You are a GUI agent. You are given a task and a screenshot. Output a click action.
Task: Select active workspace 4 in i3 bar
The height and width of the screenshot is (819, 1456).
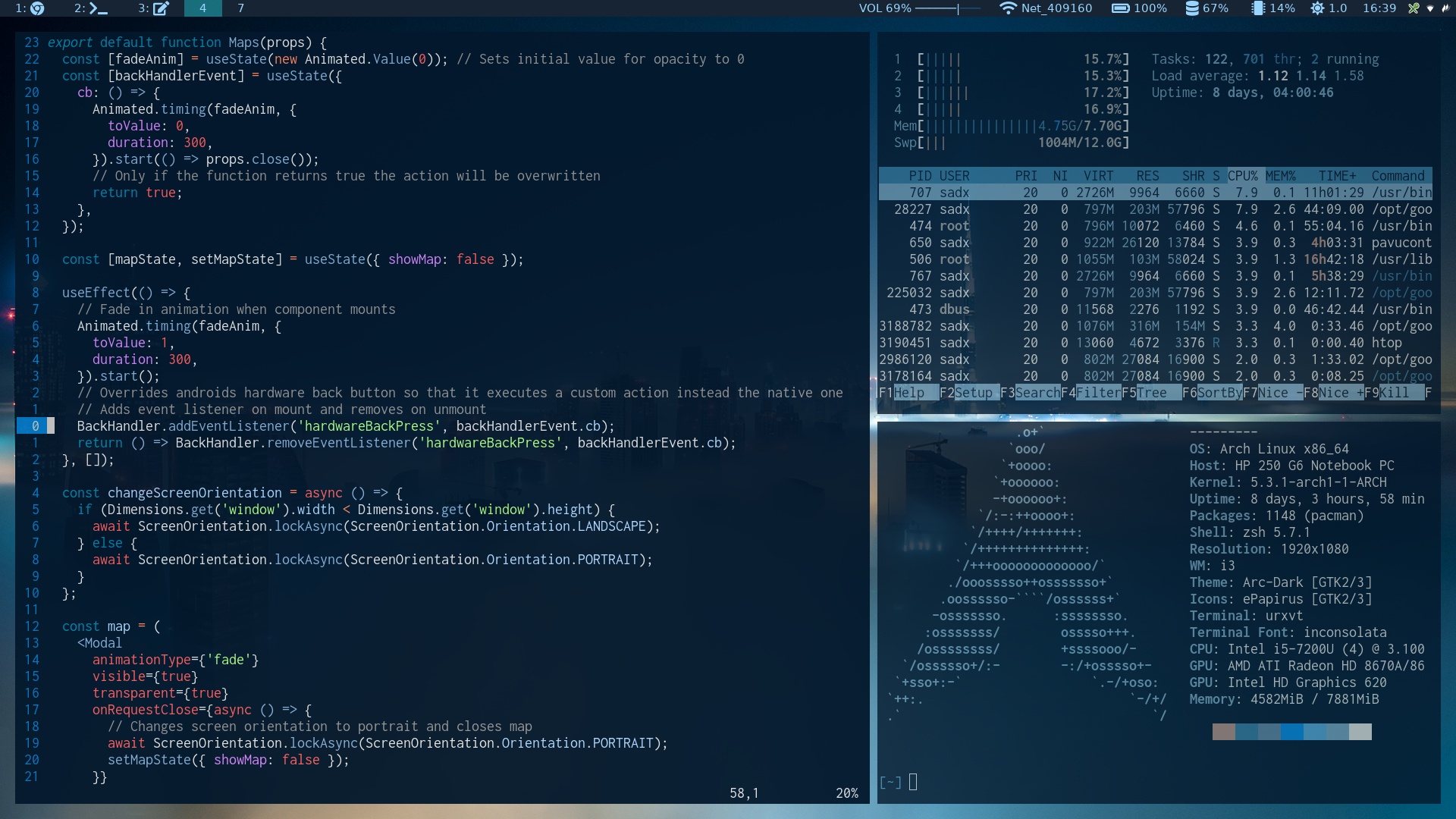202,8
